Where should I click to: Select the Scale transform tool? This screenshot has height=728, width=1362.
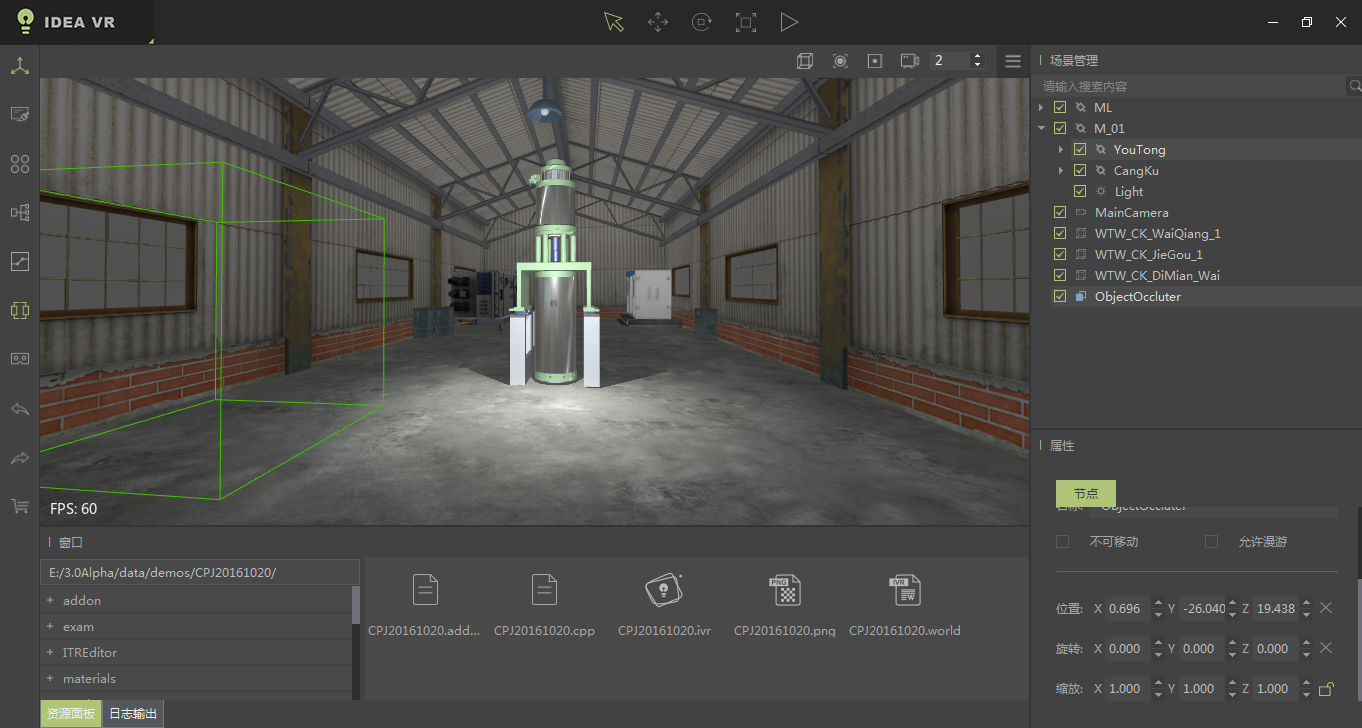click(746, 21)
